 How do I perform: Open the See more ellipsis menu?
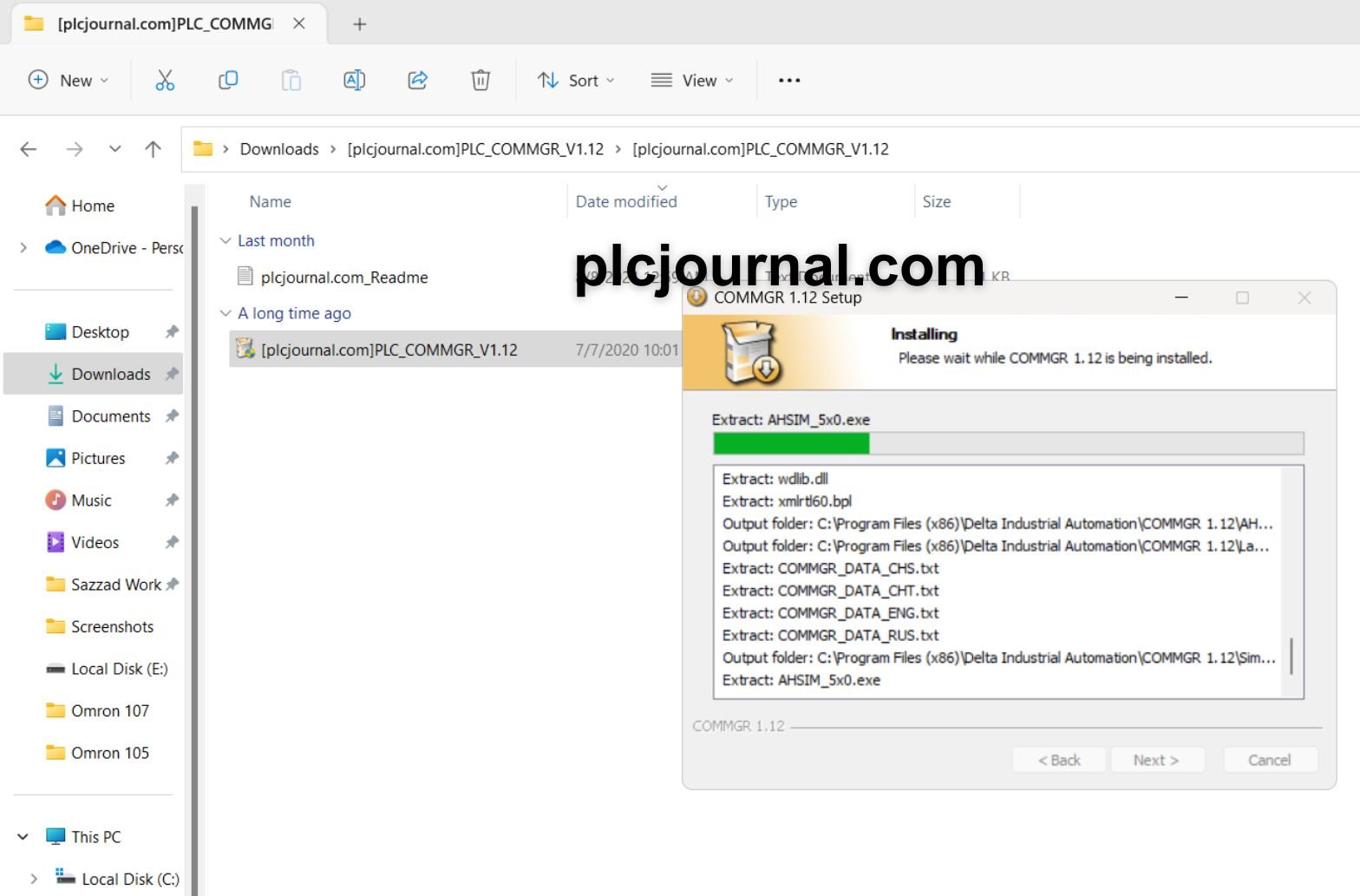click(x=789, y=81)
